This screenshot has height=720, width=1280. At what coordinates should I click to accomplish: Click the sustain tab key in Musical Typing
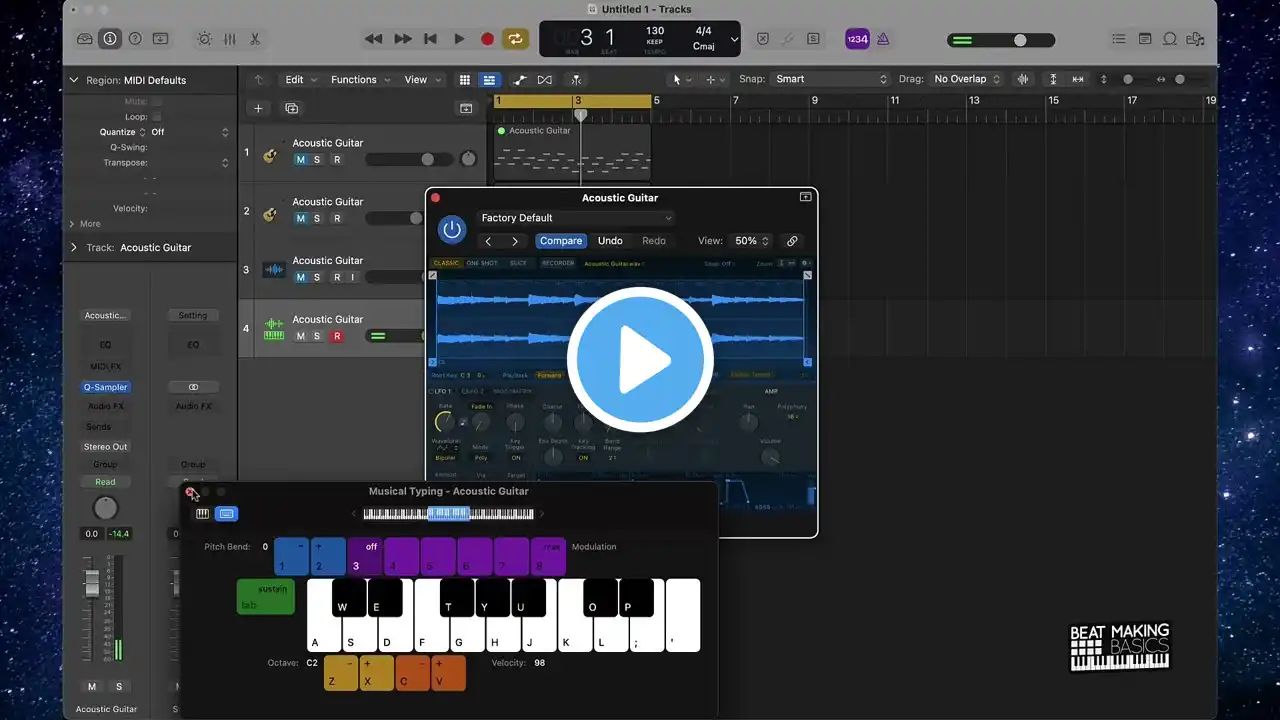(266, 597)
